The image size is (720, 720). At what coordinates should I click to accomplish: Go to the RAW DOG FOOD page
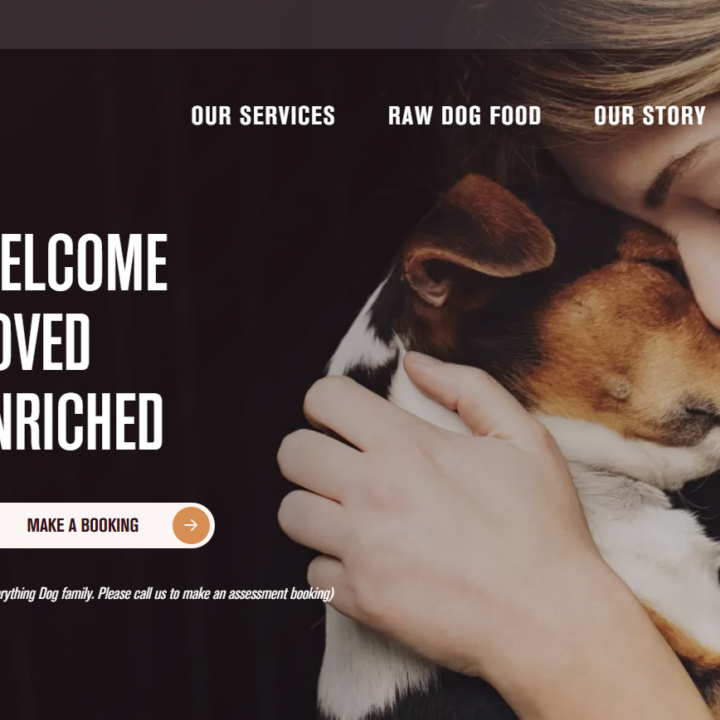(x=465, y=115)
